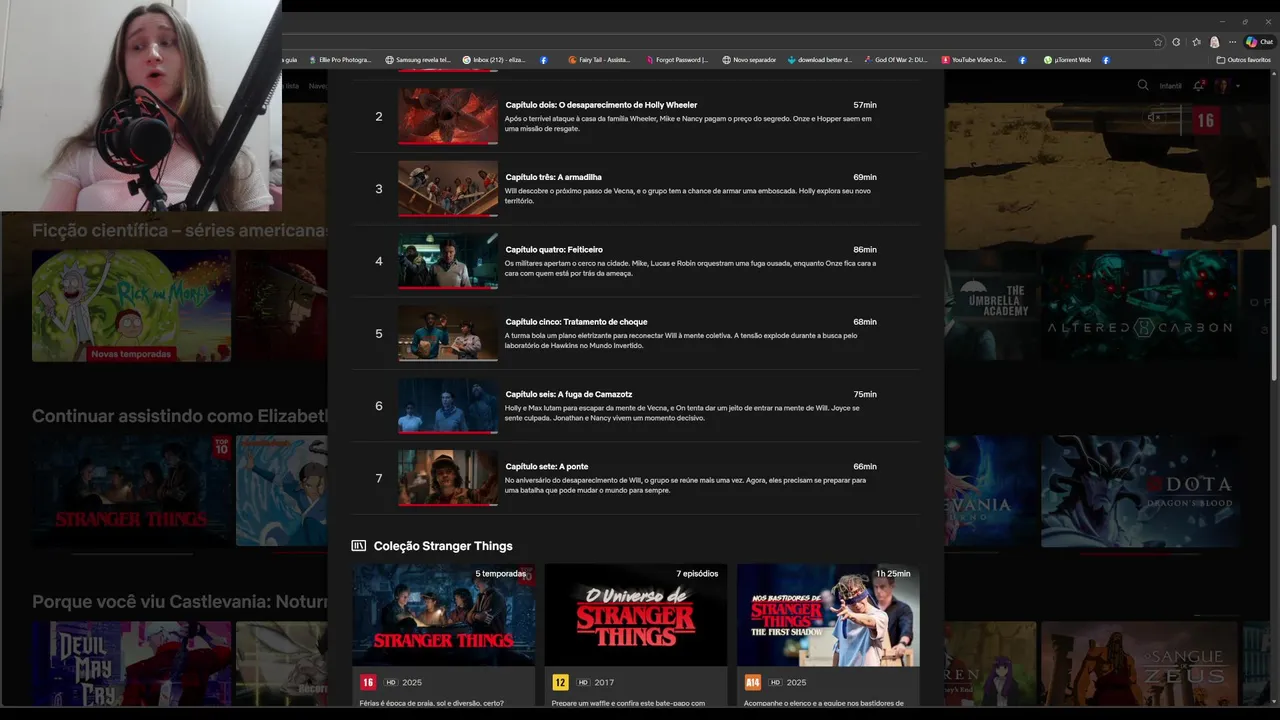Click the 69min duration of episode 3

click(x=865, y=177)
